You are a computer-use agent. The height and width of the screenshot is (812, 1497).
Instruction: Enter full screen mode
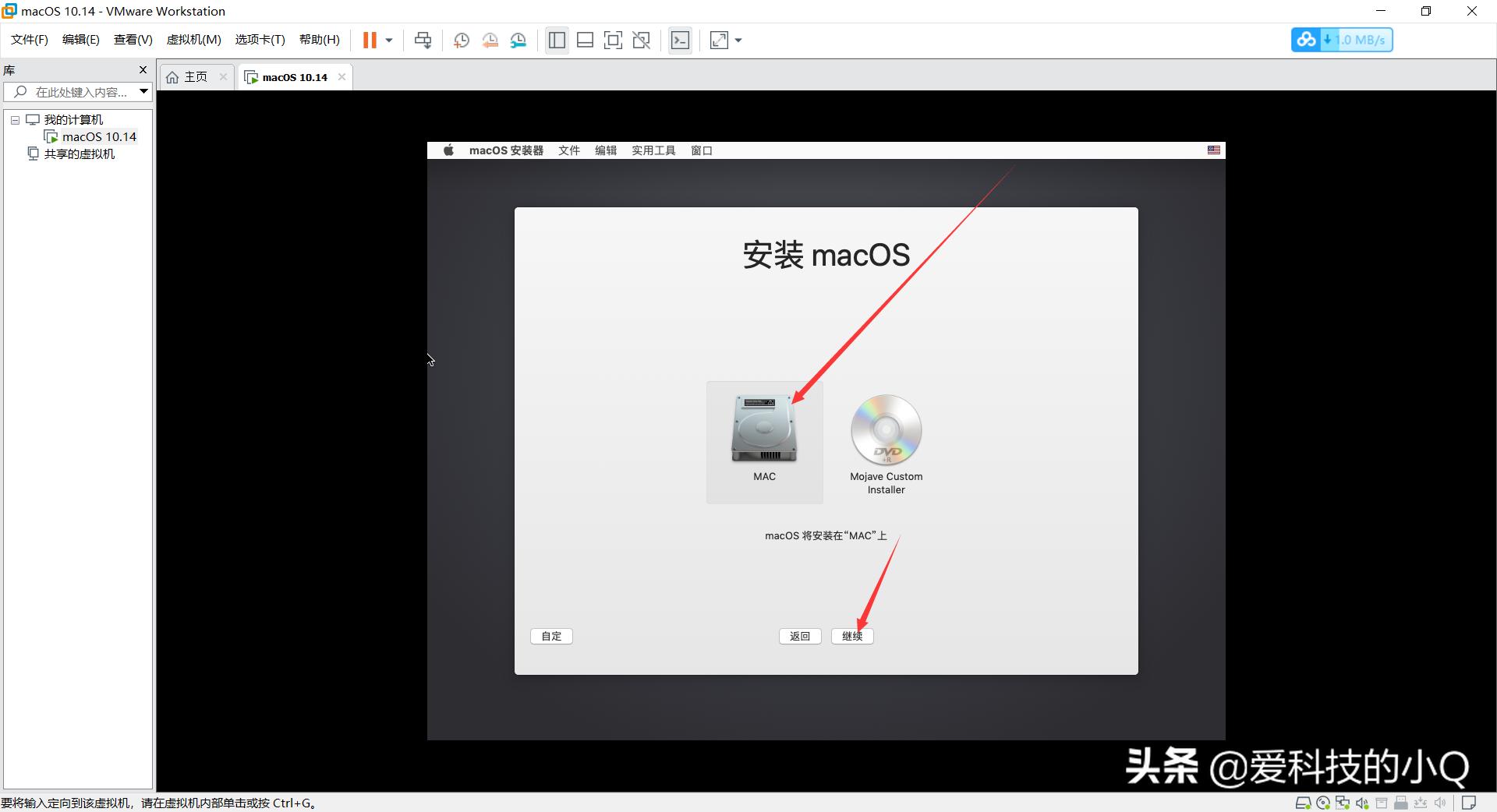[614, 40]
